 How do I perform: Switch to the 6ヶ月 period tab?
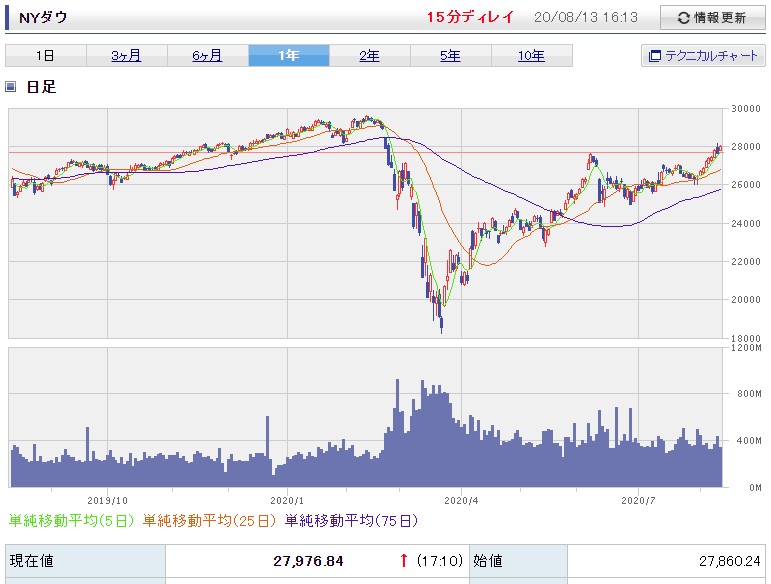tap(207, 56)
